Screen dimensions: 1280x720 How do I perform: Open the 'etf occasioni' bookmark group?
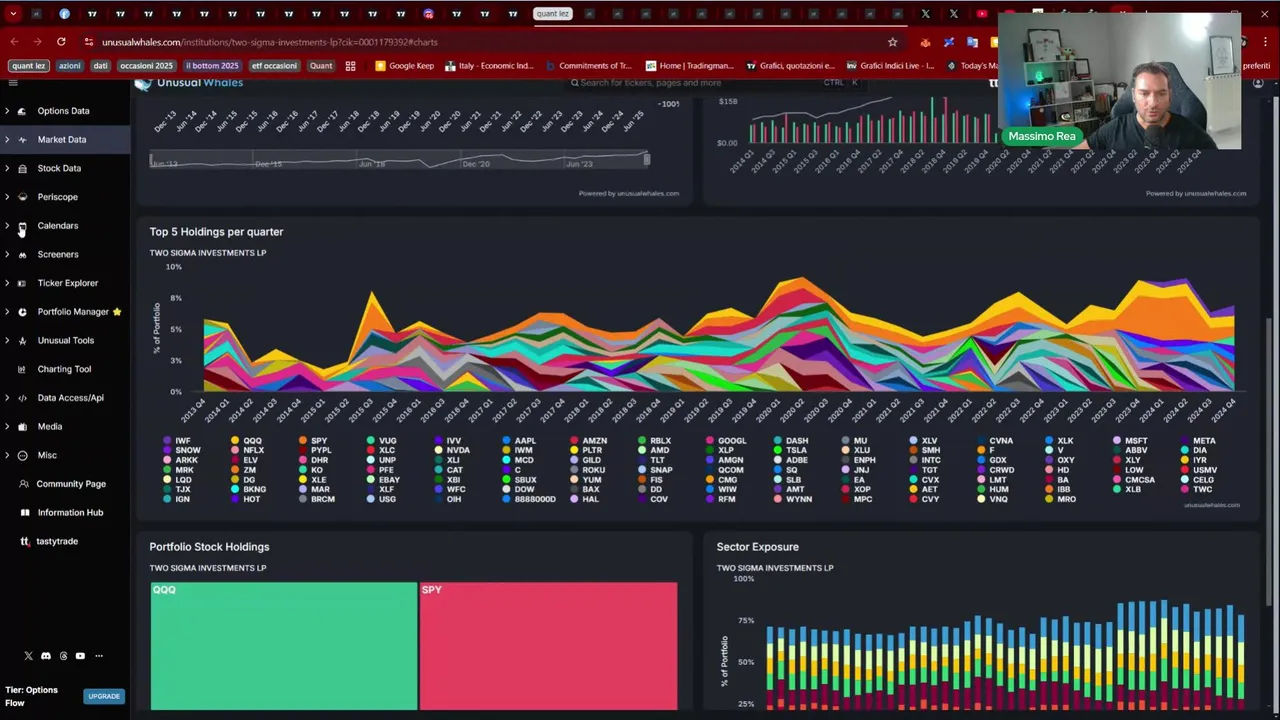(x=274, y=66)
